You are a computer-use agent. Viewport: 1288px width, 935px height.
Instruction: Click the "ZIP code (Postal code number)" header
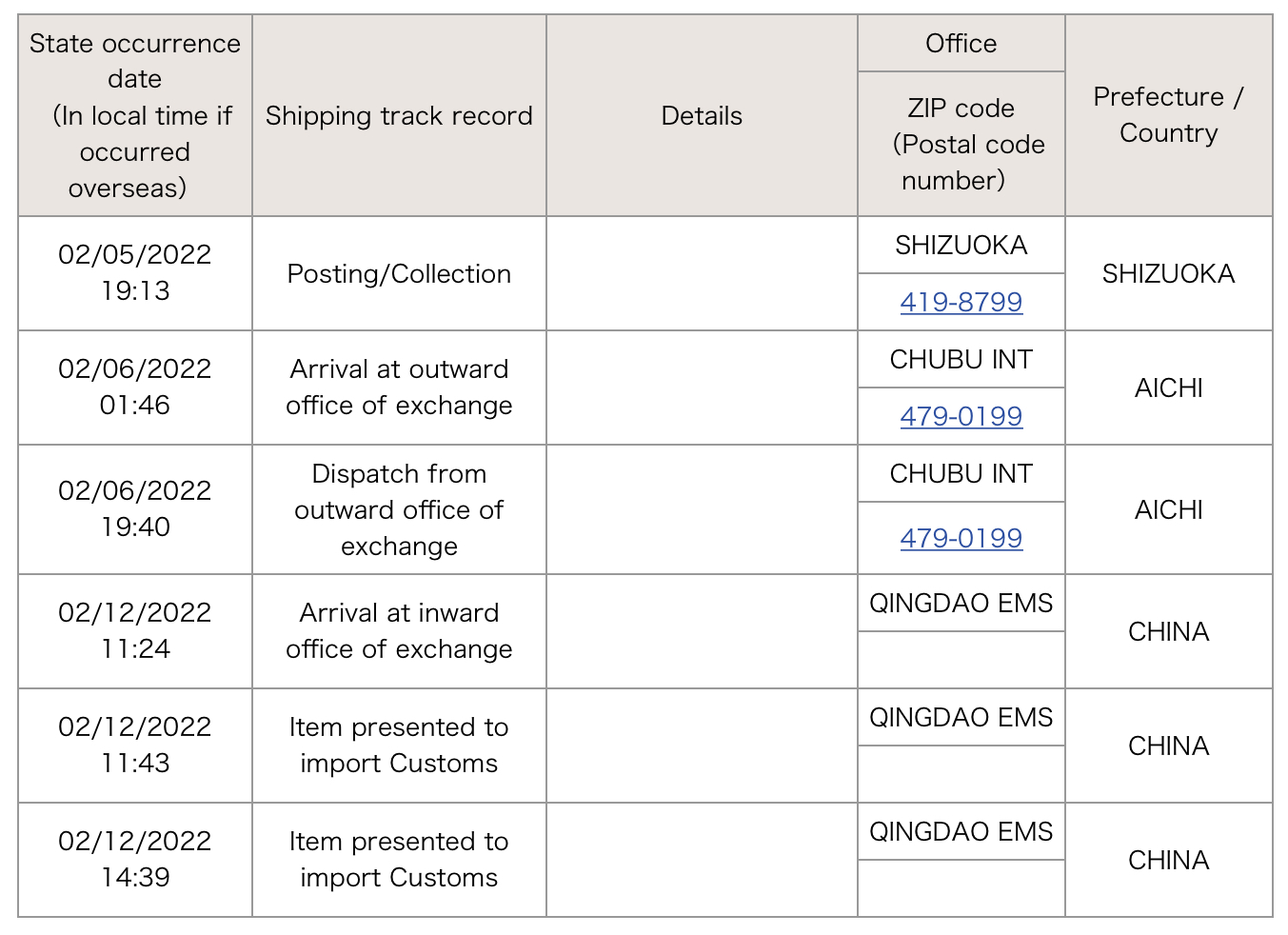click(961, 144)
